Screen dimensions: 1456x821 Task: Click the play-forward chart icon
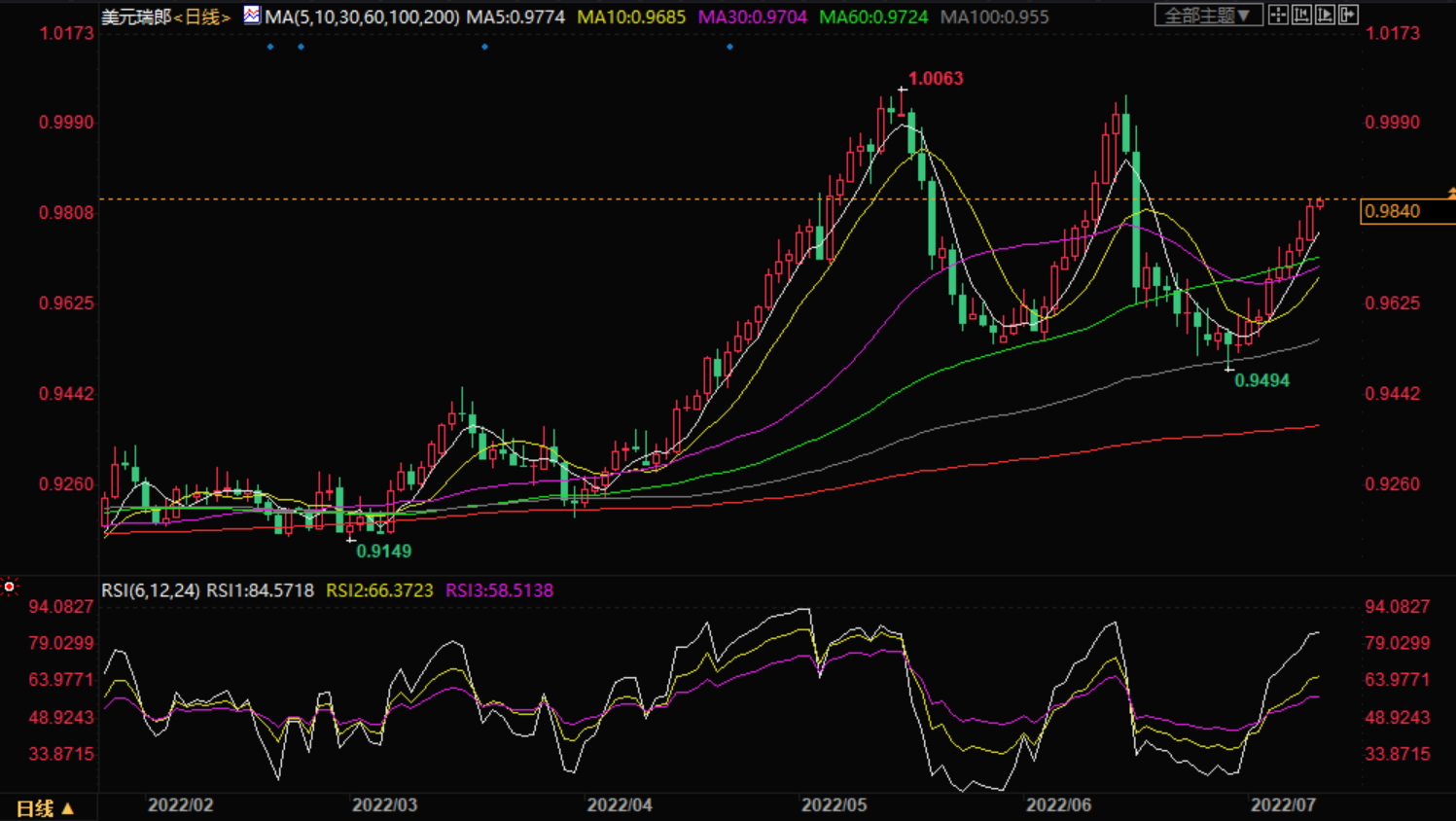click(x=1325, y=15)
